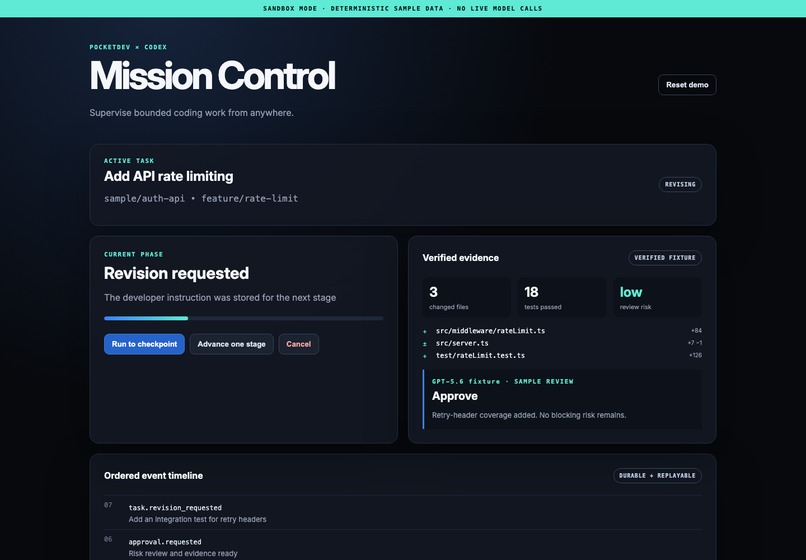The width and height of the screenshot is (806, 560).
Task: Cancel the active task
Action: (x=299, y=344)
